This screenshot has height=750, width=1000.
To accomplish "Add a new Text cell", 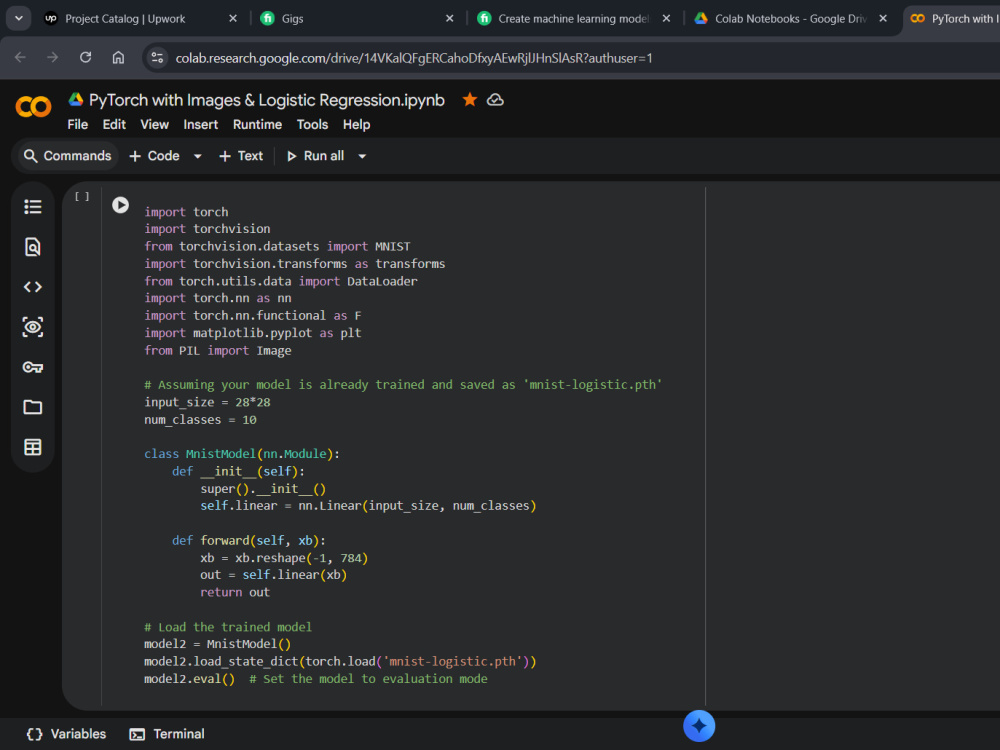I will click(241, 156).
